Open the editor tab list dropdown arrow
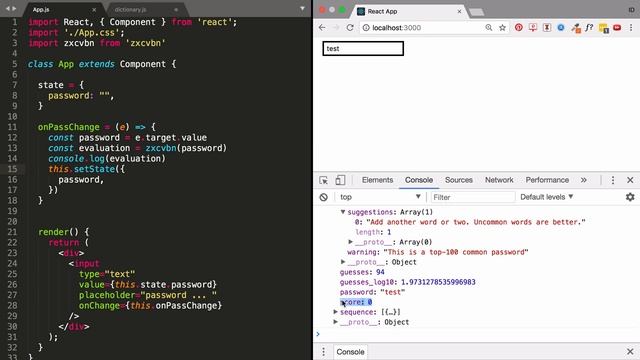The height and width of the screenshot is (360, 640). (302, 9)
